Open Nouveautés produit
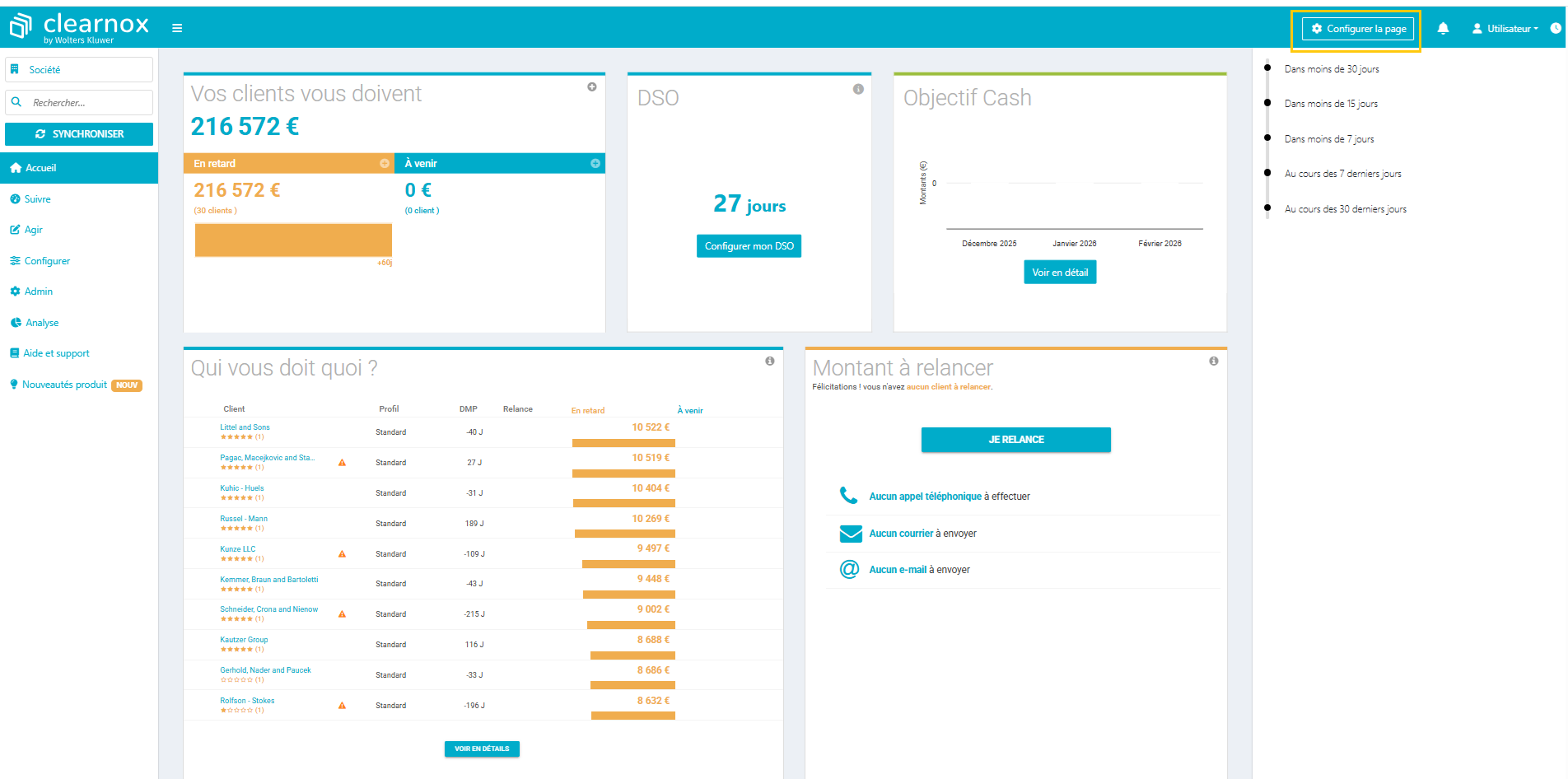 click(x=76, y=385)
